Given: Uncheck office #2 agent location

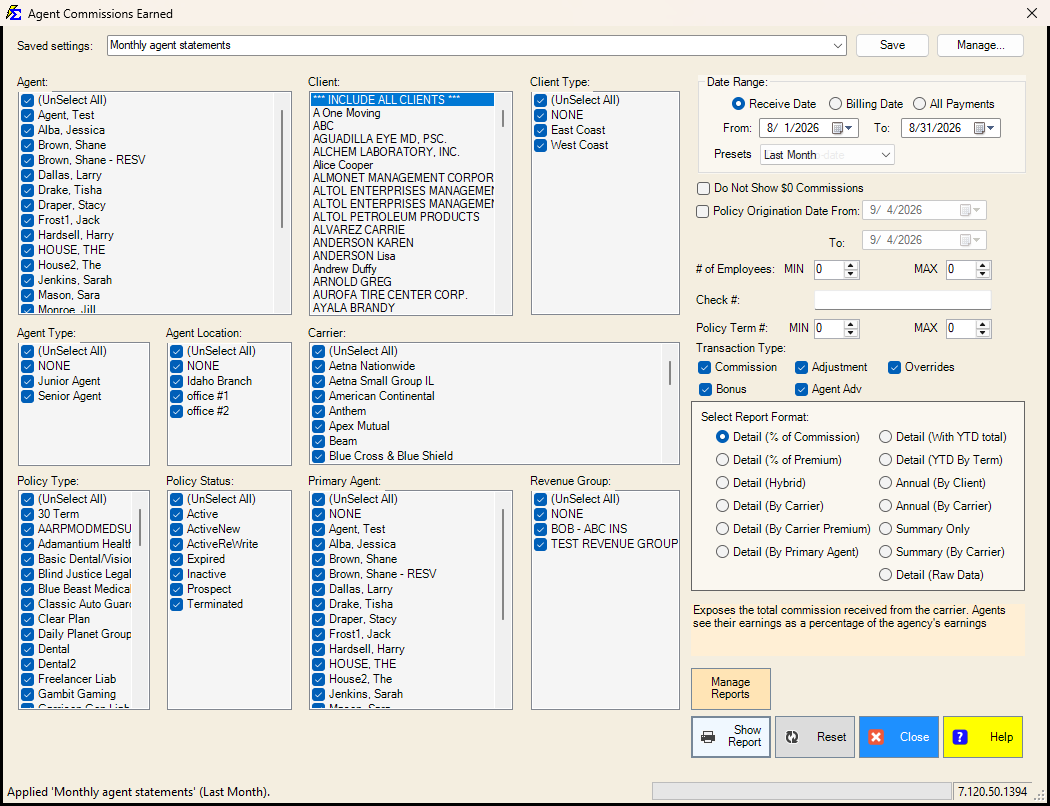Looking at the screenshot, I should click(176, 412).
